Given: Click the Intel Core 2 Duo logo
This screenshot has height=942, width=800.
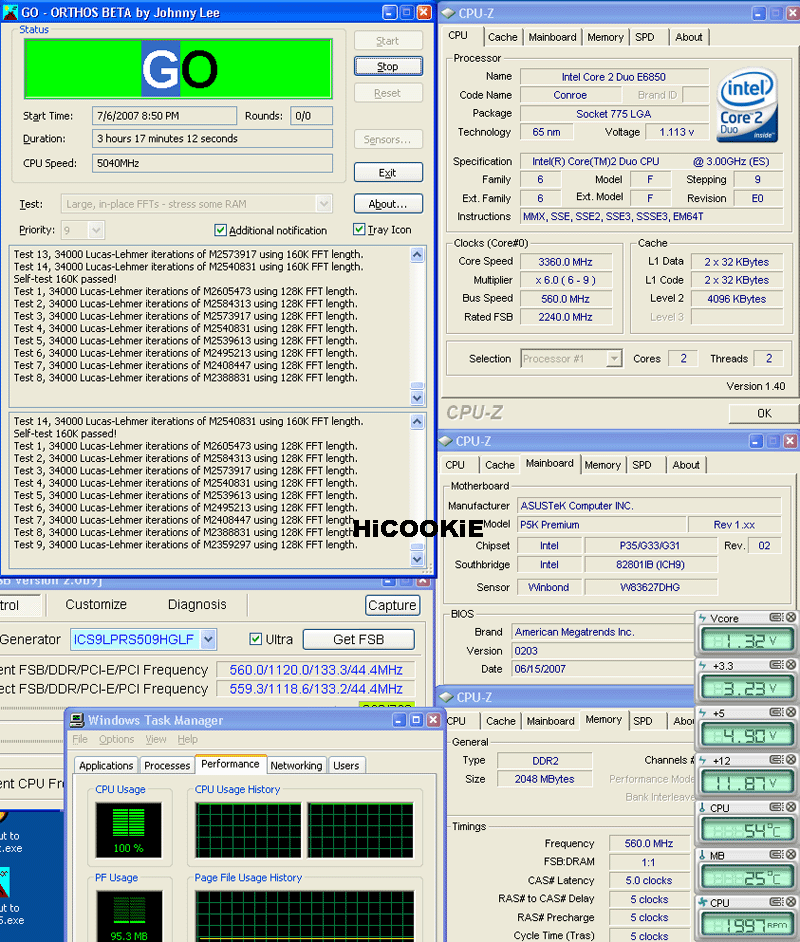Looking at the screenshot, I should point(747,106).
